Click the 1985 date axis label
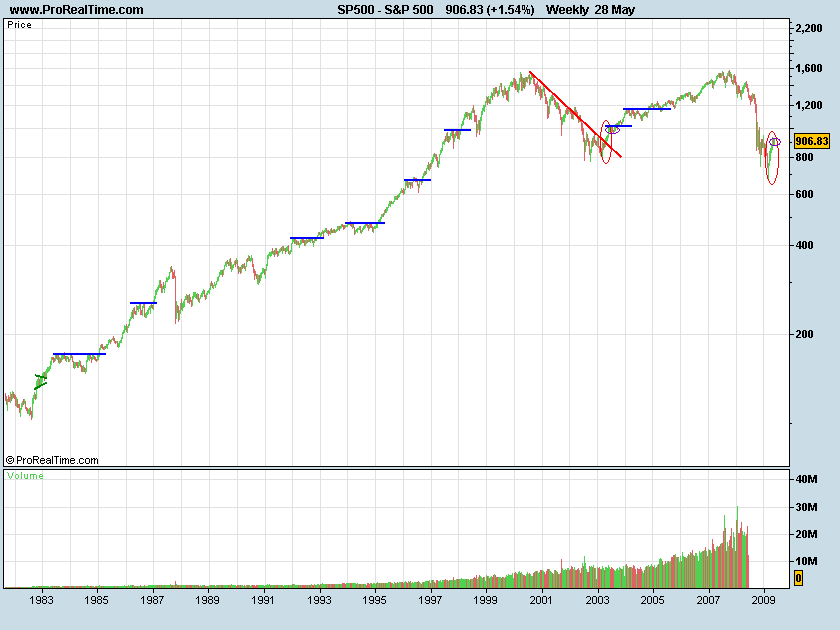Screen dimensions: 840x630 pos(96,600)
